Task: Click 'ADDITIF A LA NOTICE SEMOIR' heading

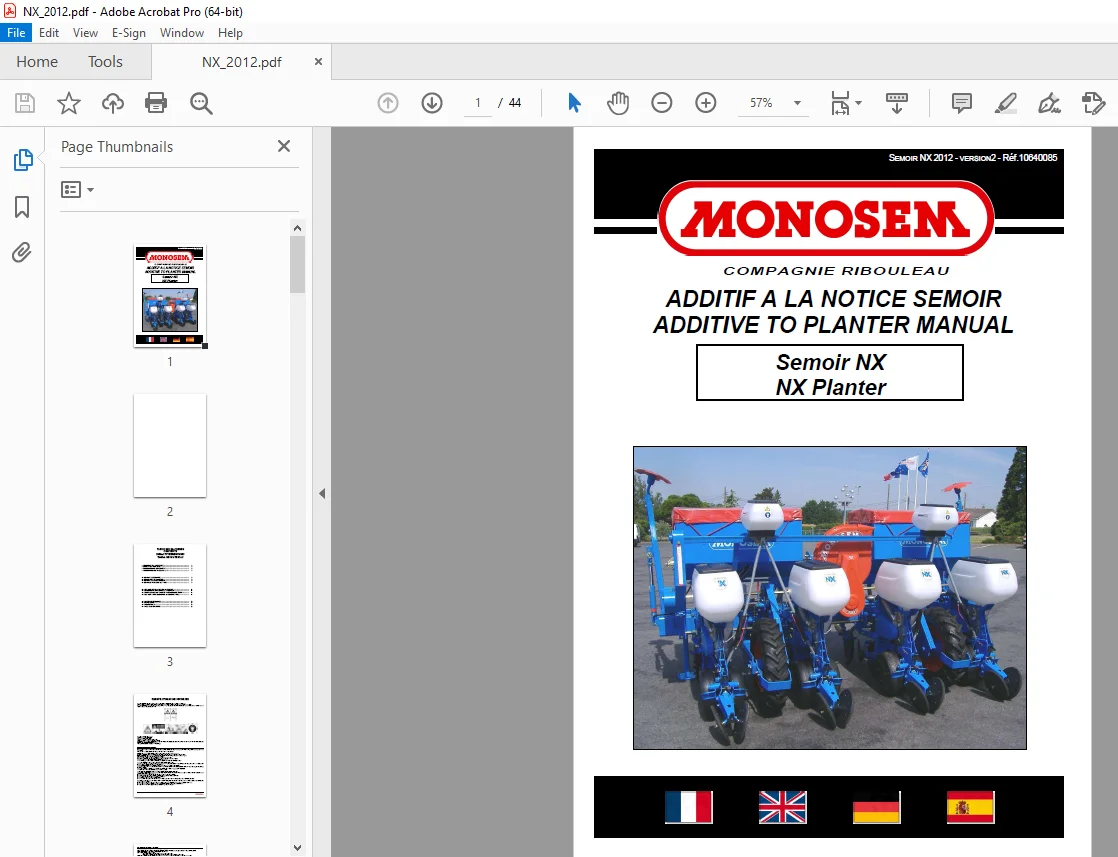Action: pyautogui.click(x=834, y=299)
